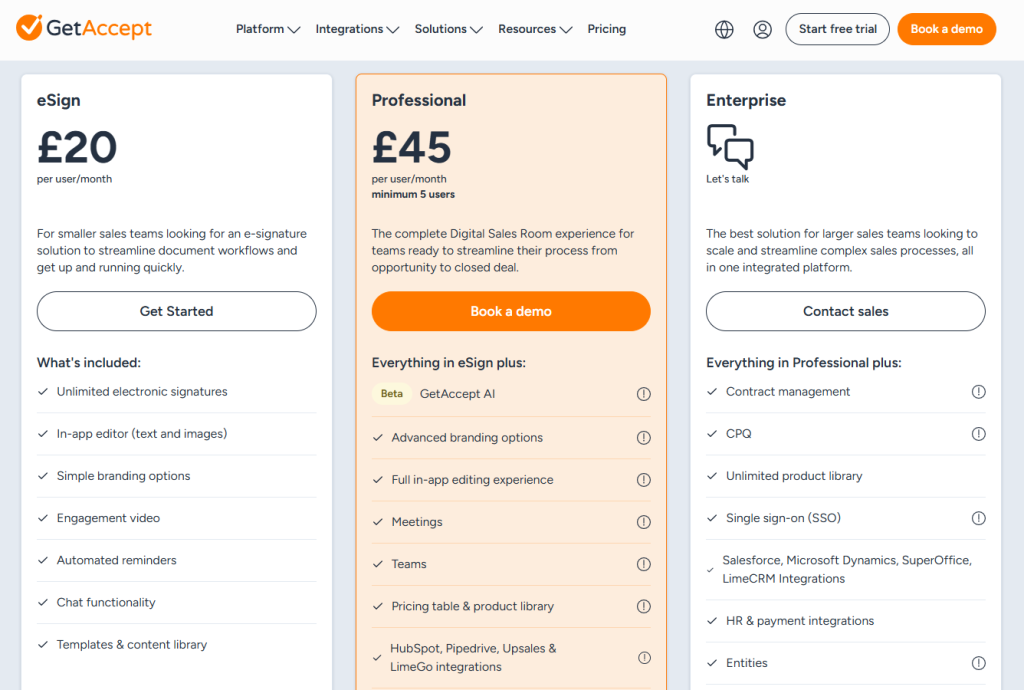Show info for GetAccept AI feature
Image resolution: width=1024 pixels, height=690 pixels.
(644, 394)
